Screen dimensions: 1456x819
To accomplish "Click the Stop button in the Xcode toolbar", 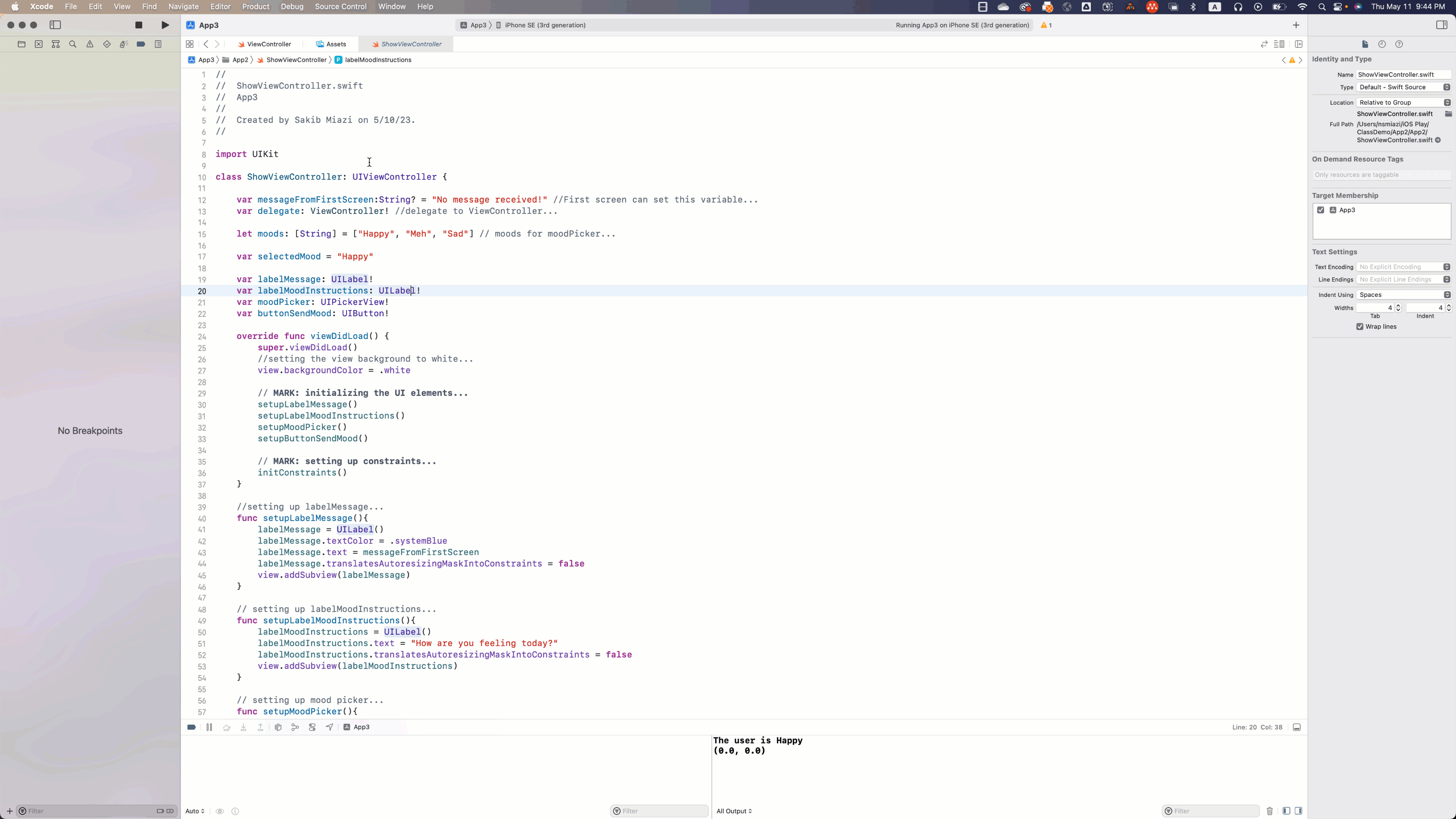I will (x=138, y=25).
